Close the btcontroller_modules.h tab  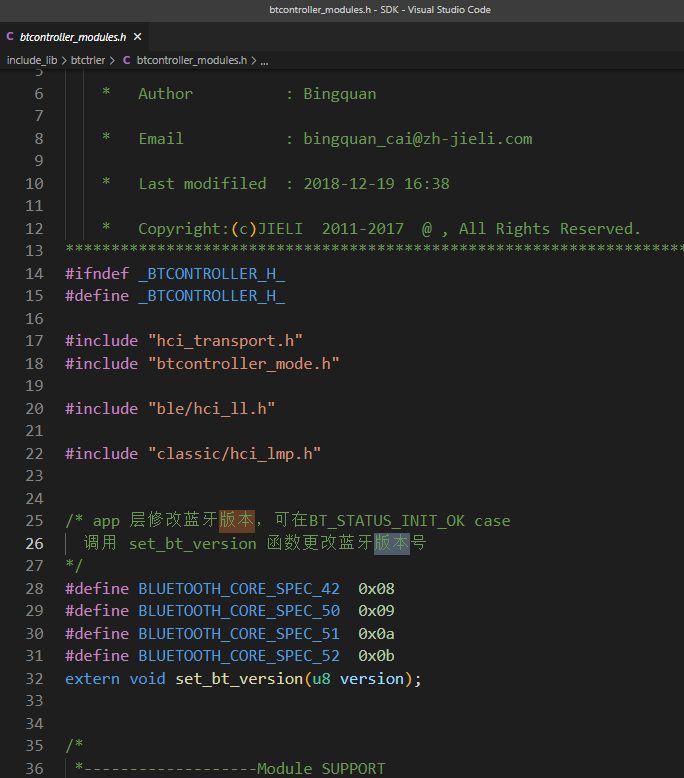point(137,37)
